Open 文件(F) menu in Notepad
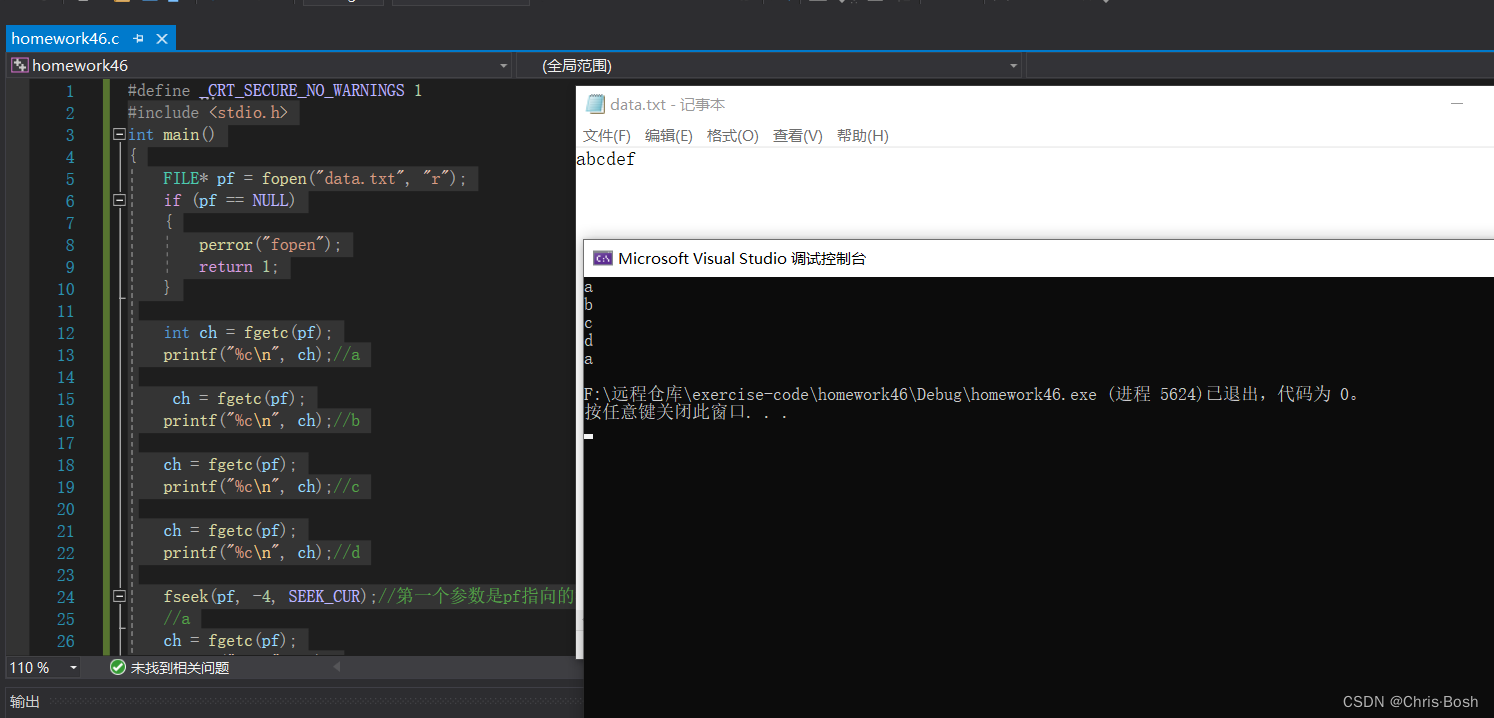Screen dimensions: 1494x718 (x=607, y=136)
